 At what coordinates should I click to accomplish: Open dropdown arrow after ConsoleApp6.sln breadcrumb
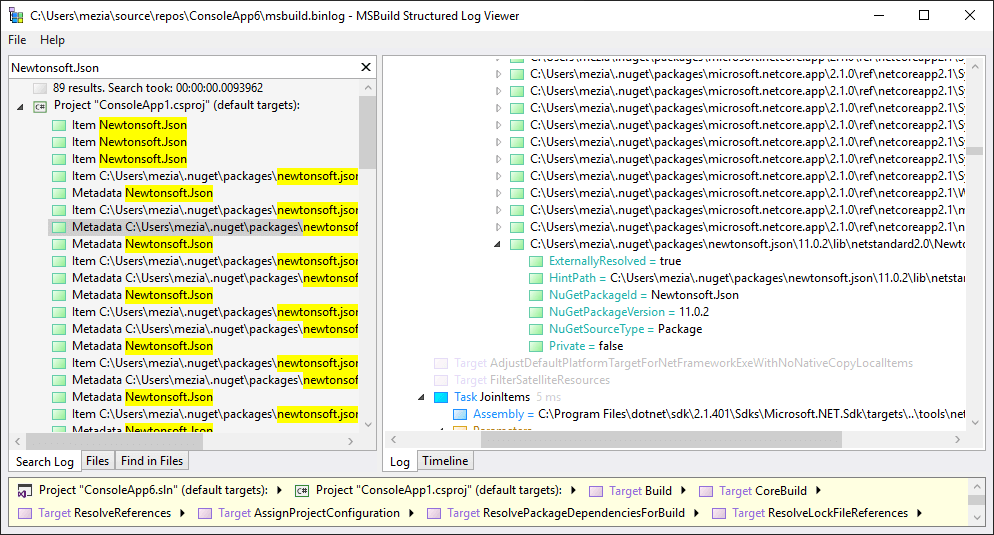279,491
